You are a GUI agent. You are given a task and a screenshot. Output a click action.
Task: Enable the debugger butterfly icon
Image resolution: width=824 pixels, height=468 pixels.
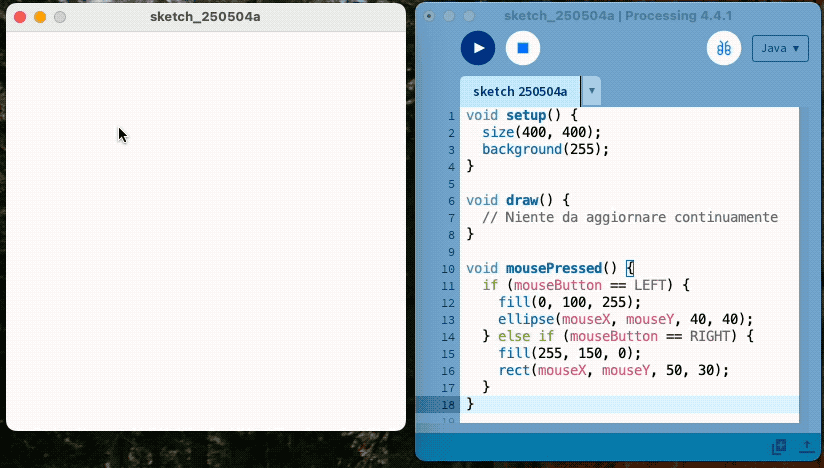pyautogui.click(x=723, y=48)
